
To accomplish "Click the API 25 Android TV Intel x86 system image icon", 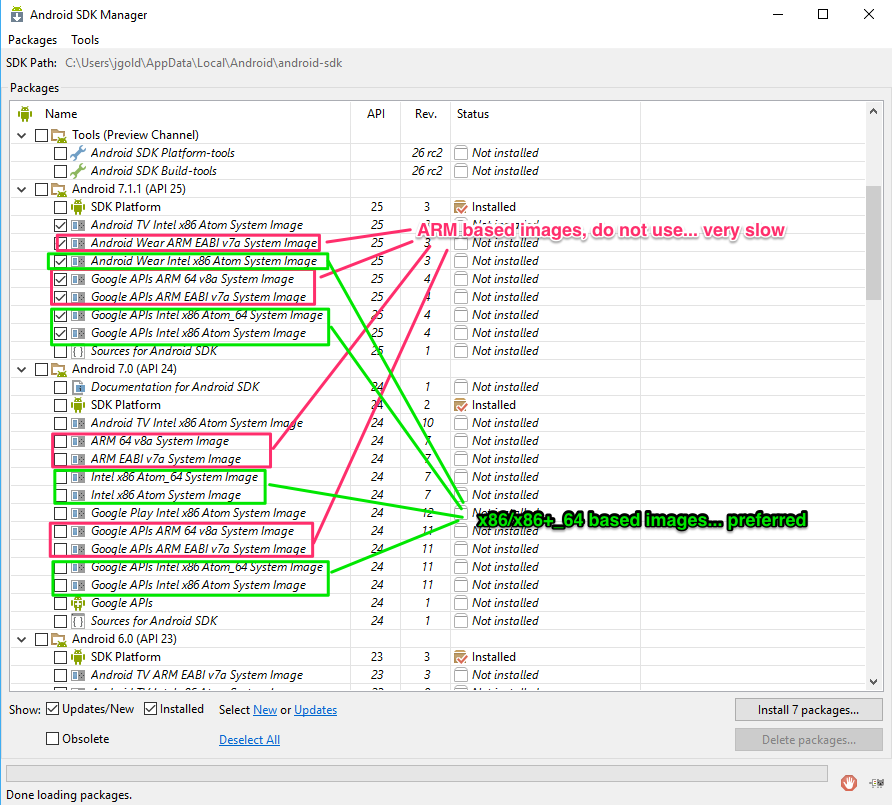I will click(x=78, y=225).
